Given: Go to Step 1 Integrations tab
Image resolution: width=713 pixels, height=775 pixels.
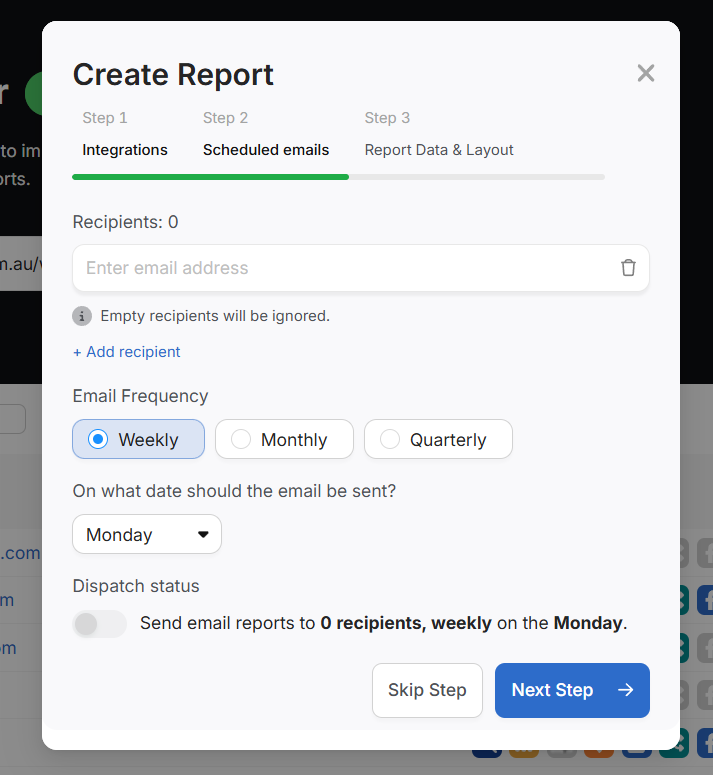Looking at the screenshot, I should coord(125,134).
